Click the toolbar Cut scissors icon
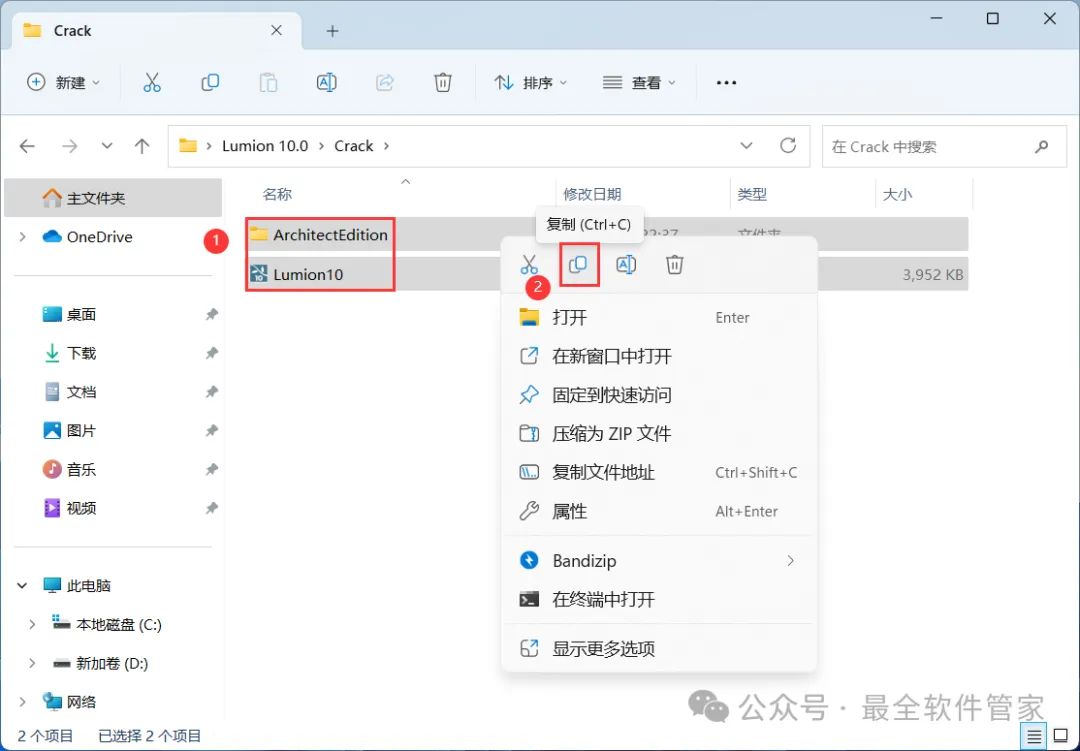The width and height of the screenshot is (1080, 751). [152, 83]
